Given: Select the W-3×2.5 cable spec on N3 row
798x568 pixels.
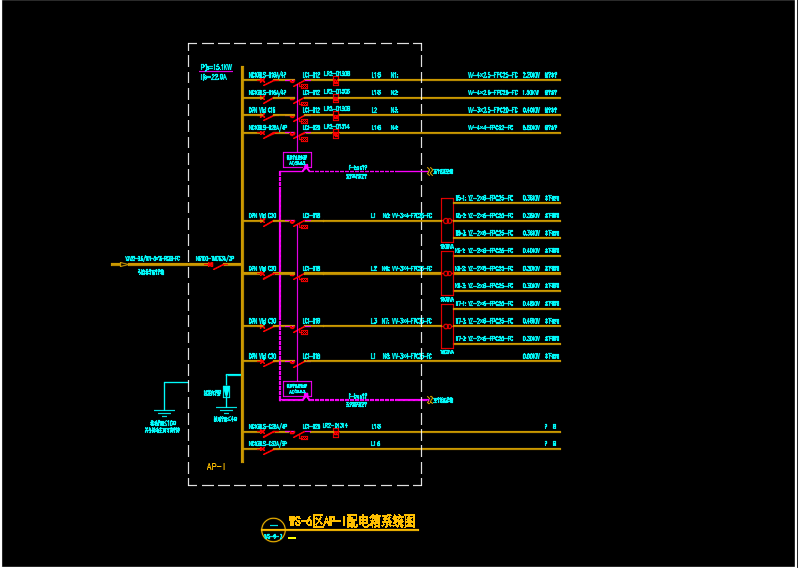Looking at the screenshot, I should (x=493, y=110).
